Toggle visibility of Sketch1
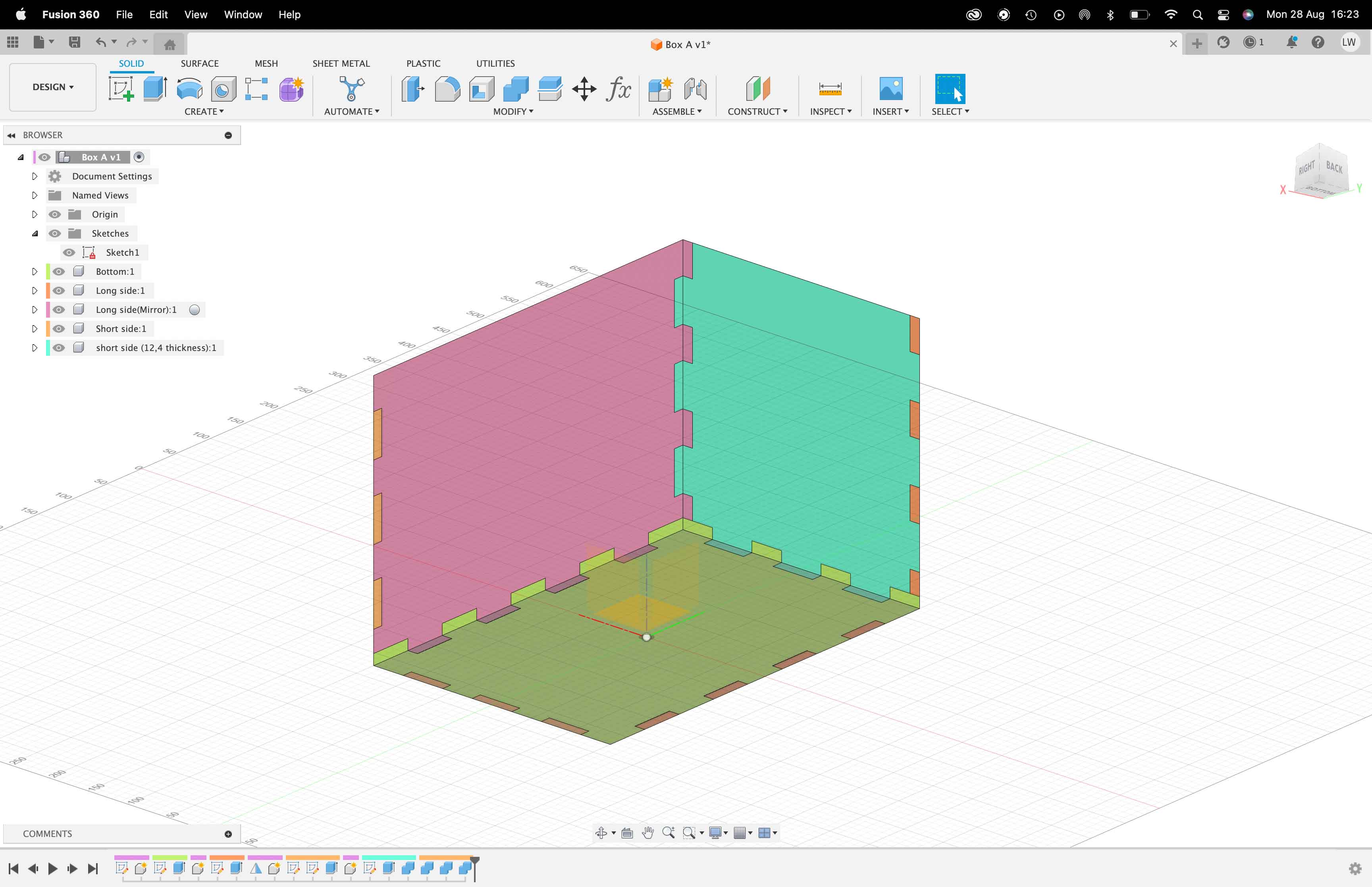Viewport: 1372px width, 887px height. pyautogui.click(x=69, y=252)
